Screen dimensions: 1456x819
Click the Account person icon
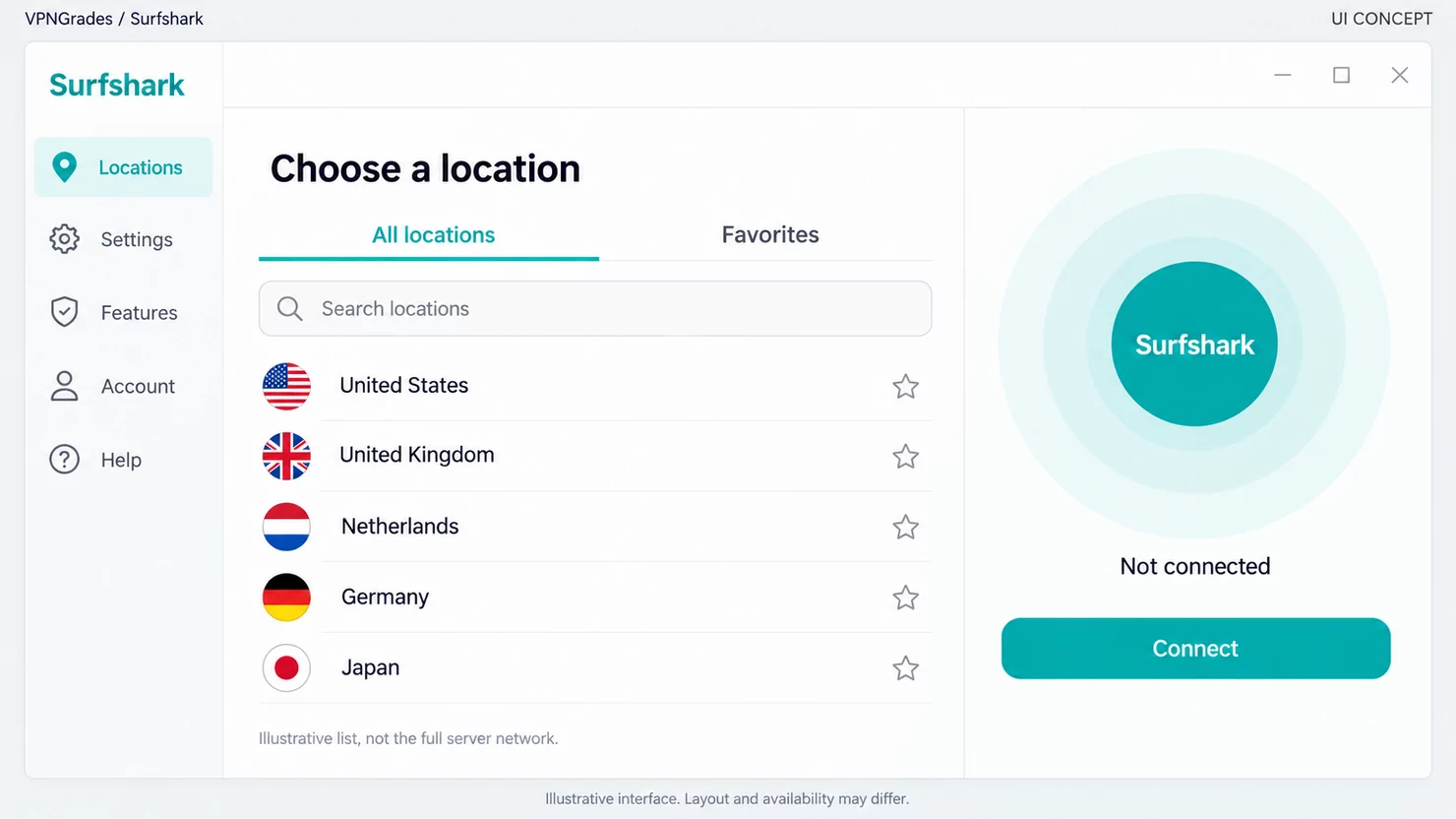click(x=64, y=386)
